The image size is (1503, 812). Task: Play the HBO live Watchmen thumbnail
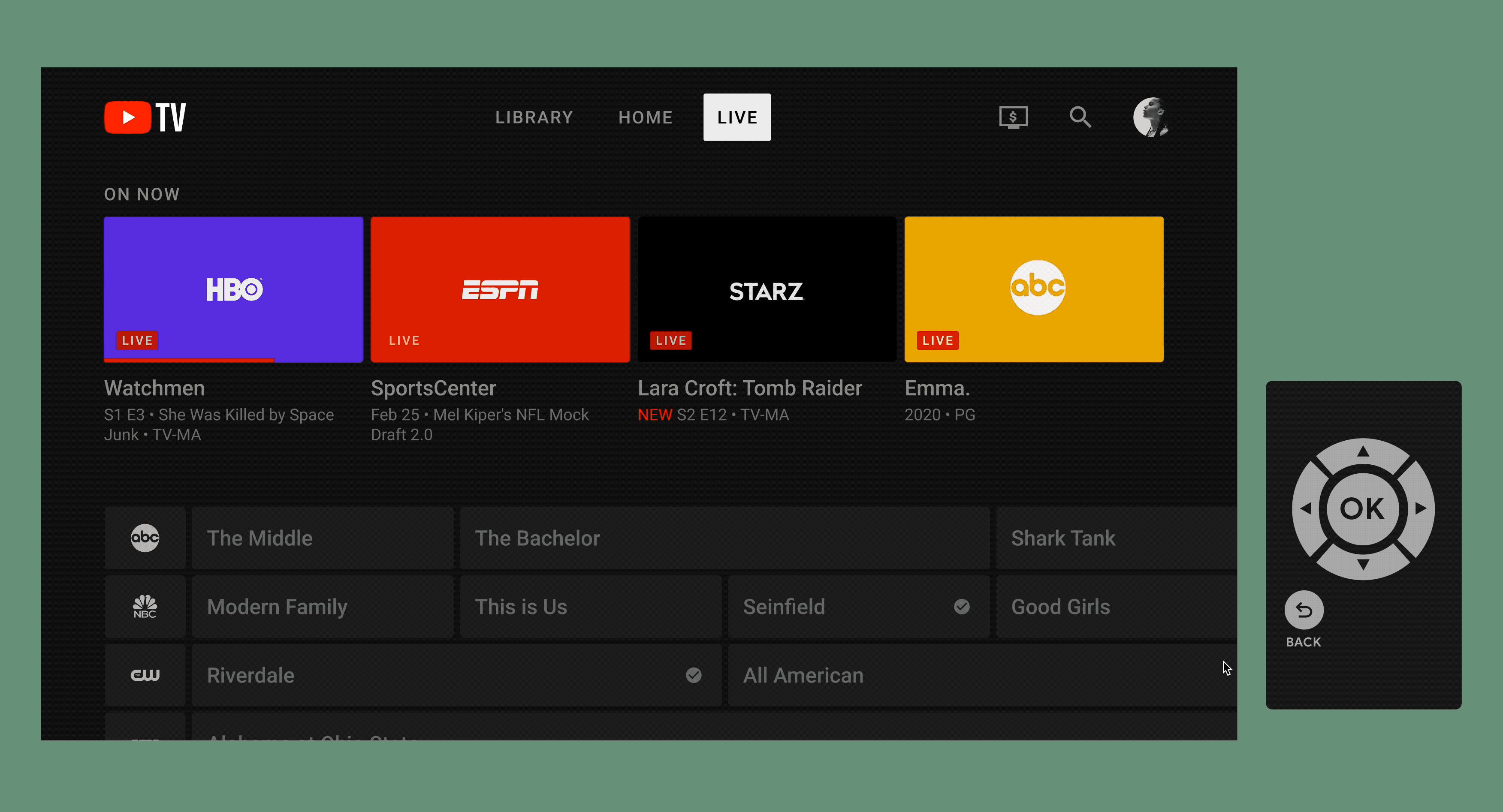pyautogui.click(x=233, y=289)
